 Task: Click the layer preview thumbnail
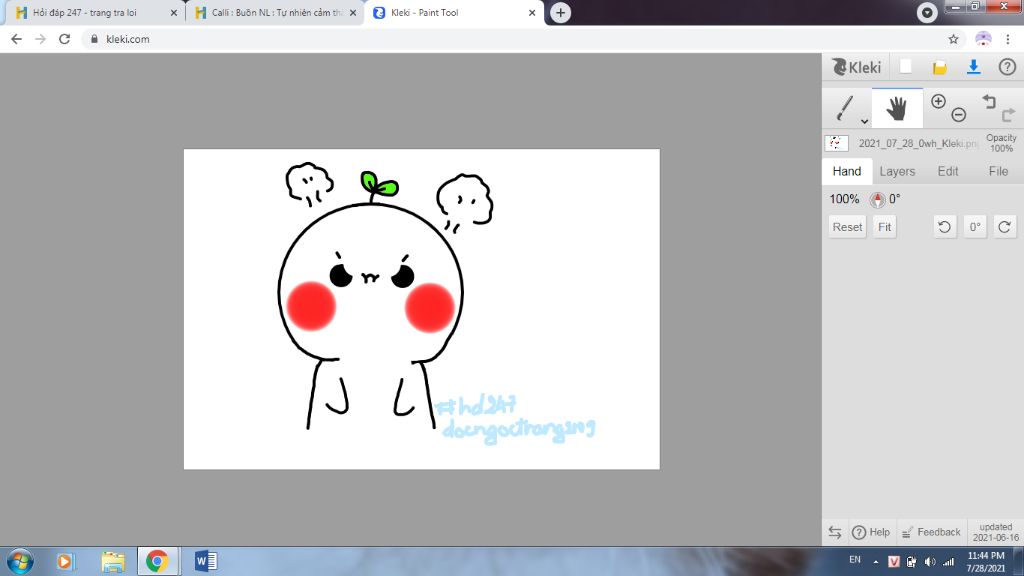(836, 143)
